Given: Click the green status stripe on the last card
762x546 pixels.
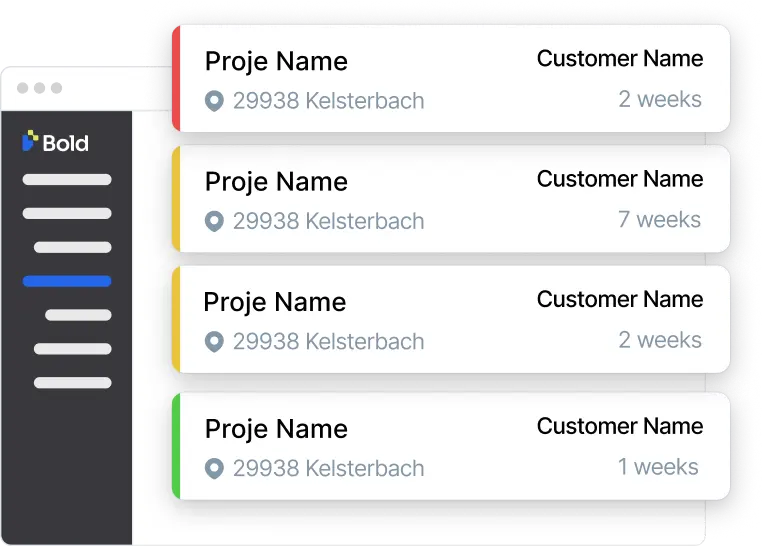Looking at the screenshot, I should click(x=176, y=445).
